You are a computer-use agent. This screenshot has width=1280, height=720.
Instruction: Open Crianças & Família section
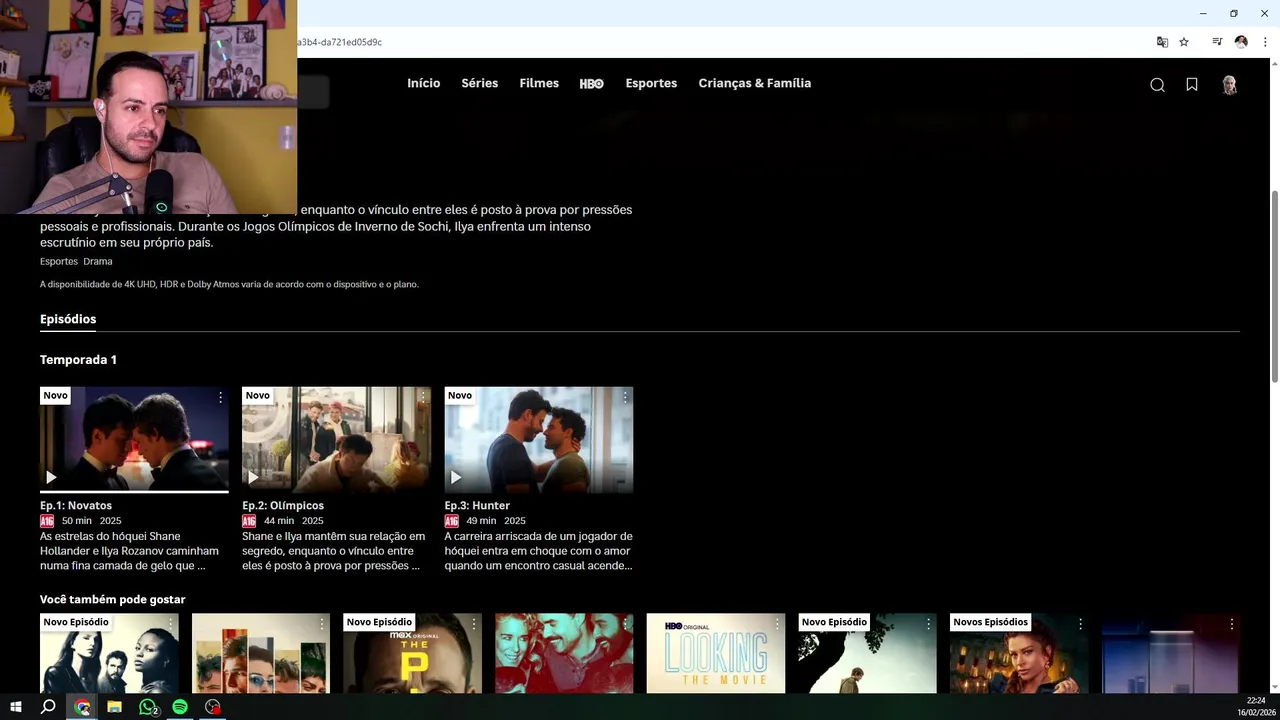pos(755,83)
